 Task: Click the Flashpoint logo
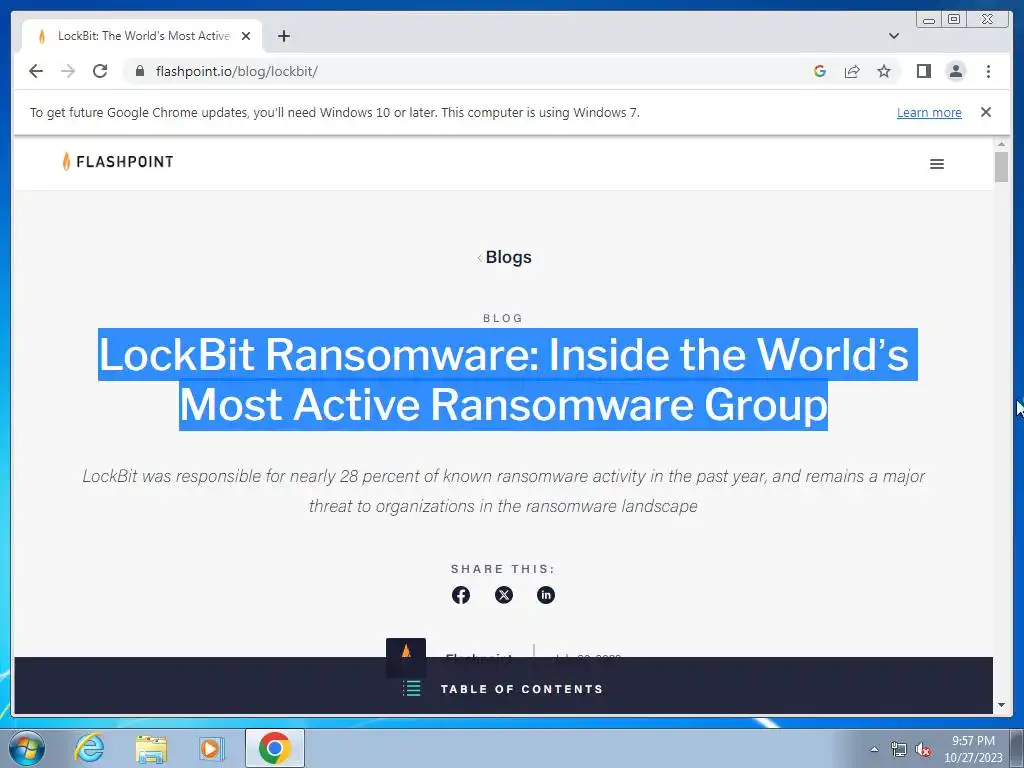point(118,161)
